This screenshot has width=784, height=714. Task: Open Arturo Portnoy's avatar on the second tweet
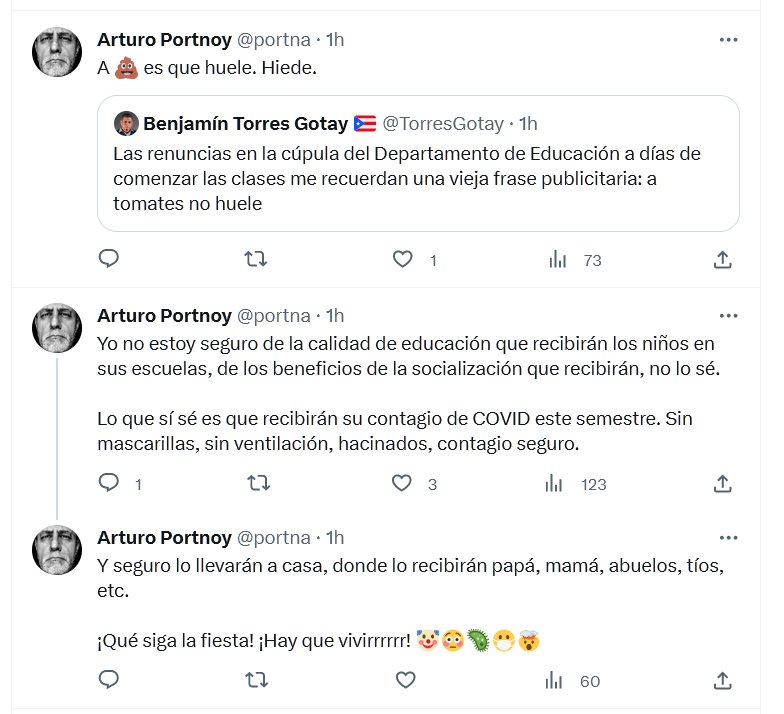57,329
